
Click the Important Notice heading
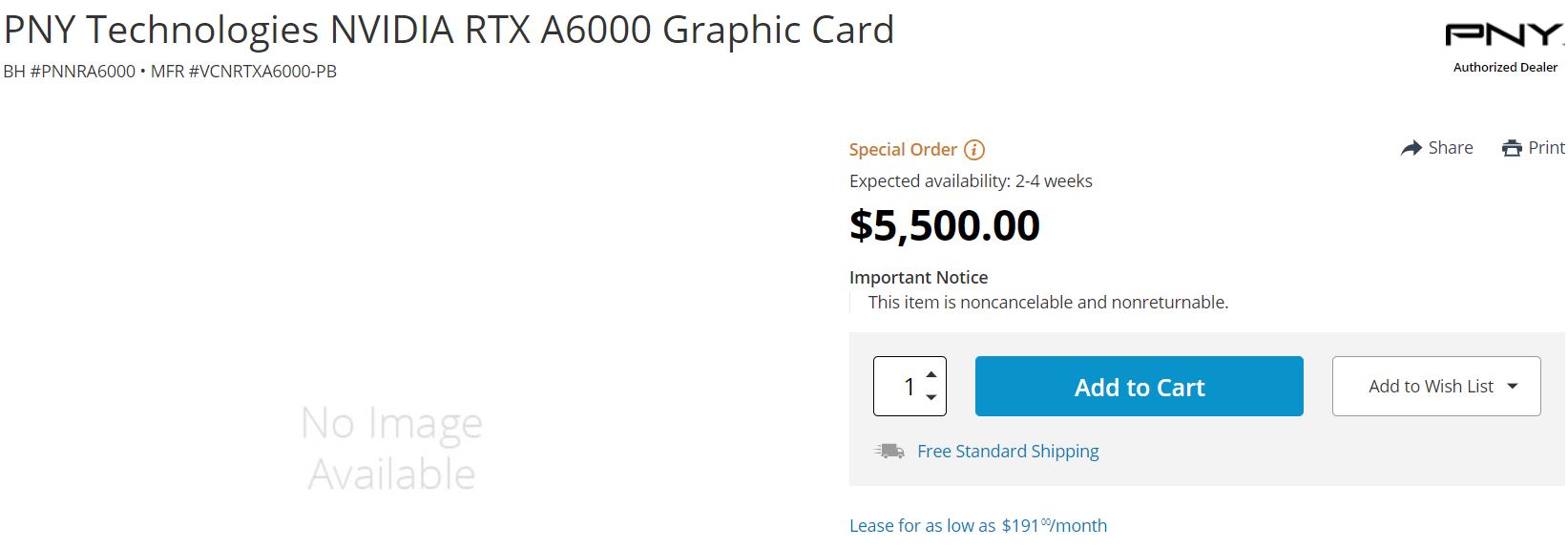point(918,278)
